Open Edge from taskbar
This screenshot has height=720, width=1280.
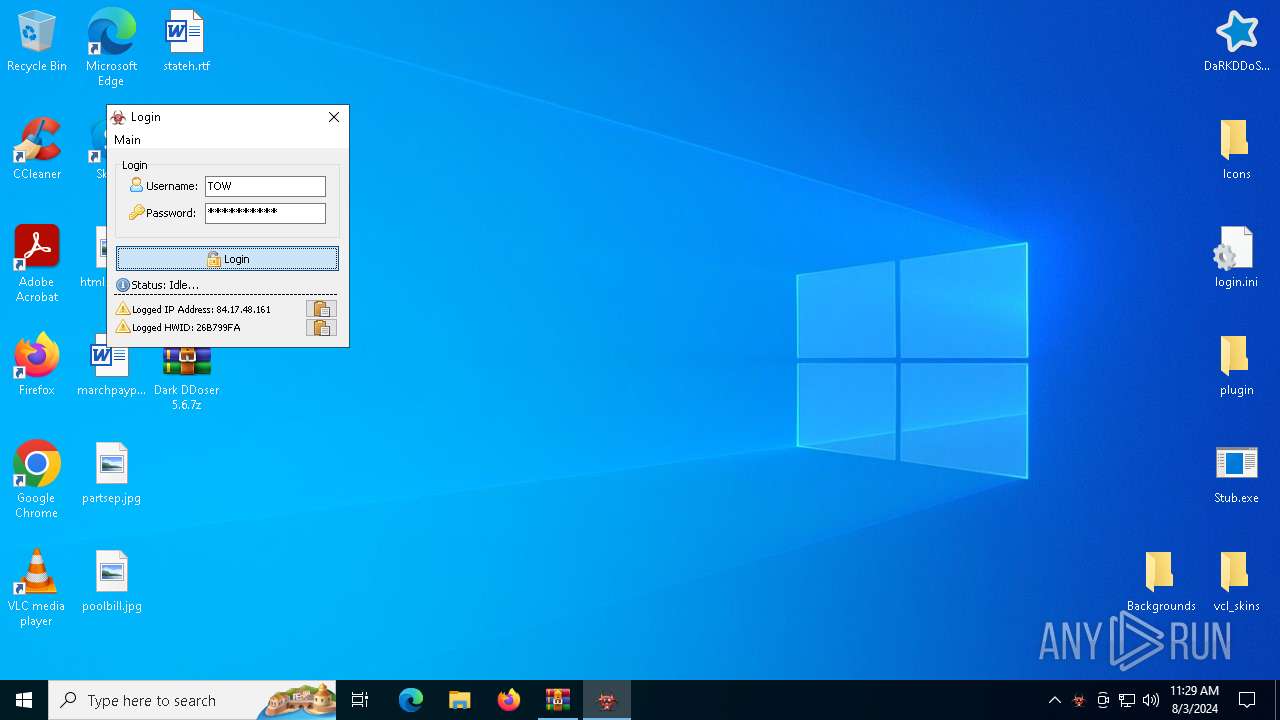tap(411, 700)
